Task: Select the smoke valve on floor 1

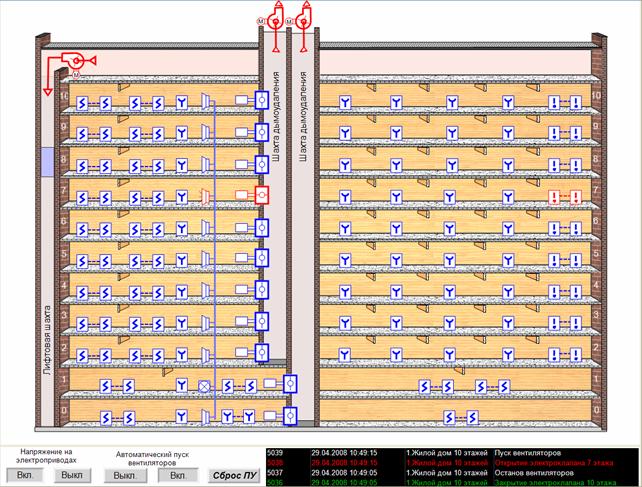Action: (290, 384)
